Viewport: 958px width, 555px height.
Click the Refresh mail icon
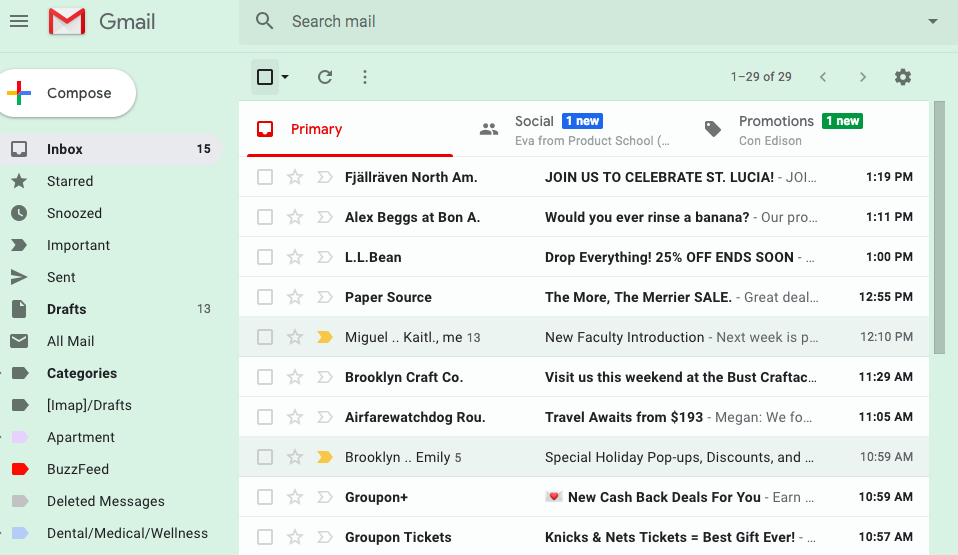[324, 77]
